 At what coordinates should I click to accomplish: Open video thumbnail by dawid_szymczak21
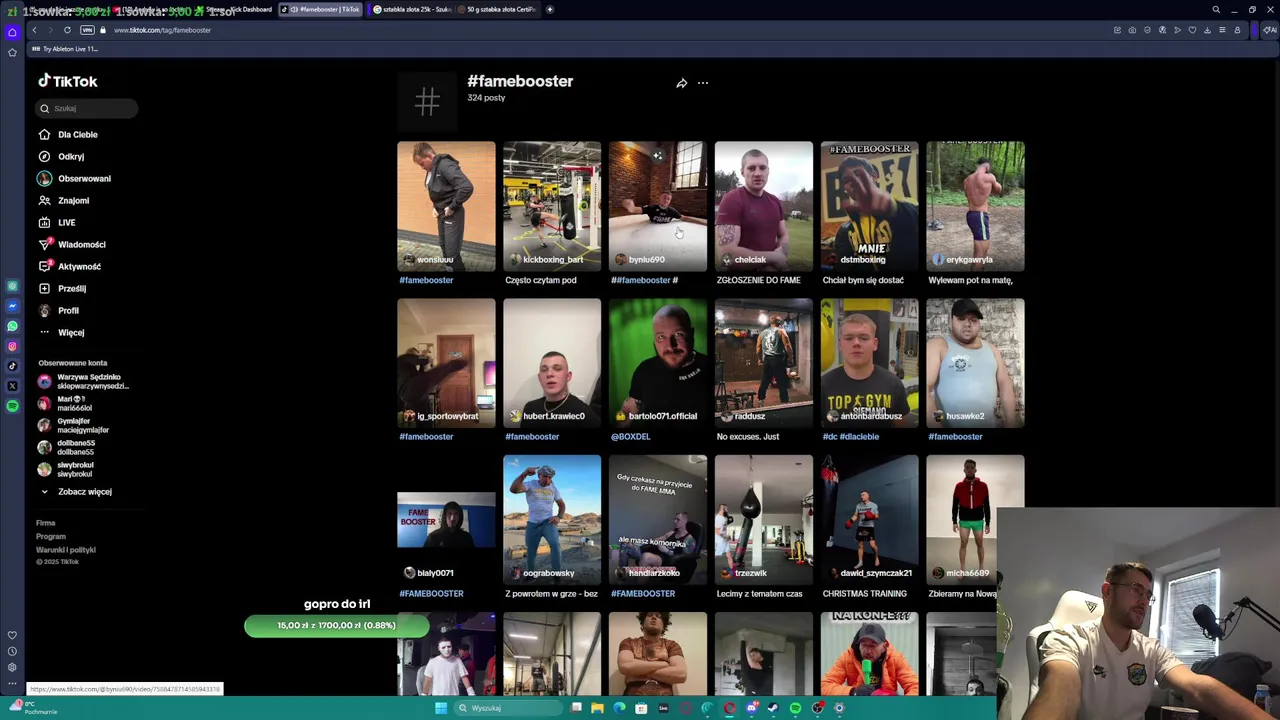click(x=870, y=519)
